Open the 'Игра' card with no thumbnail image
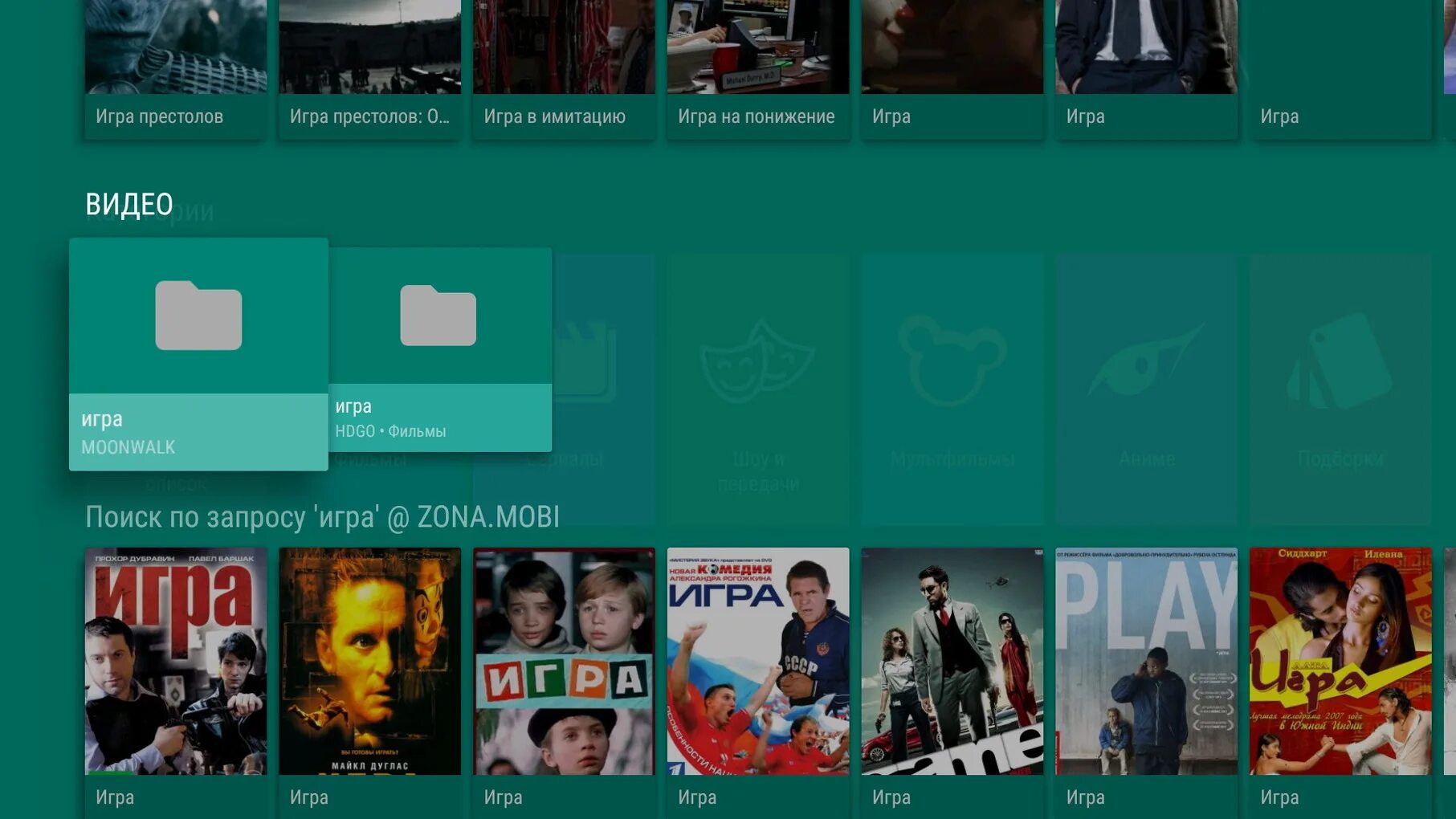 [x=1340, y=70]
